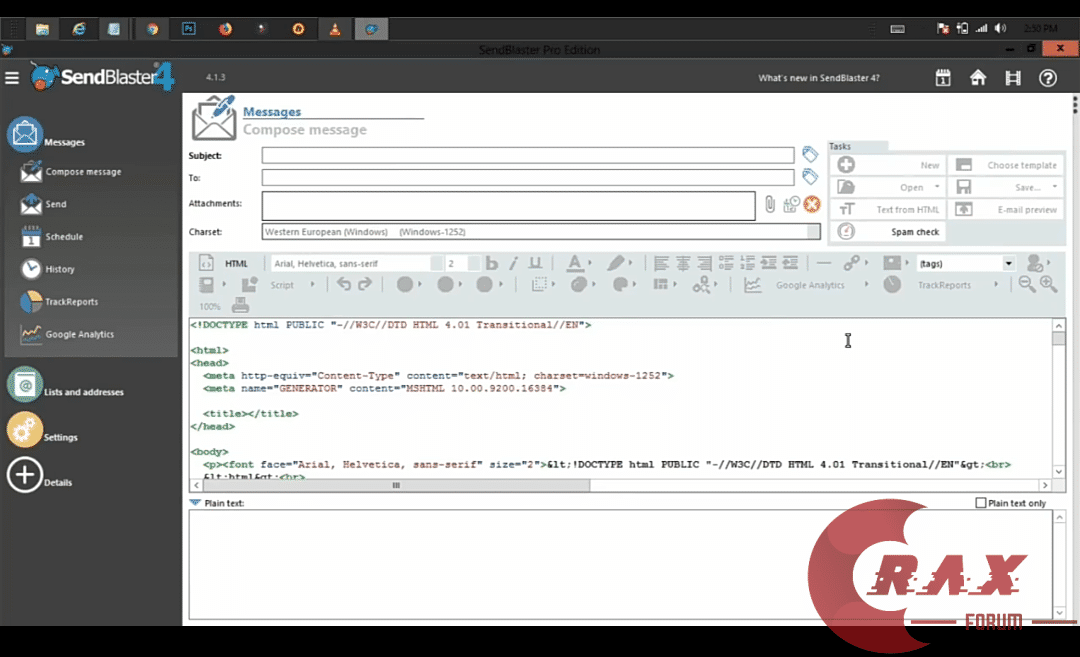This screenshot has width=1080, height=657.
Task: Select History in the left sidebar
Action: 59,269
